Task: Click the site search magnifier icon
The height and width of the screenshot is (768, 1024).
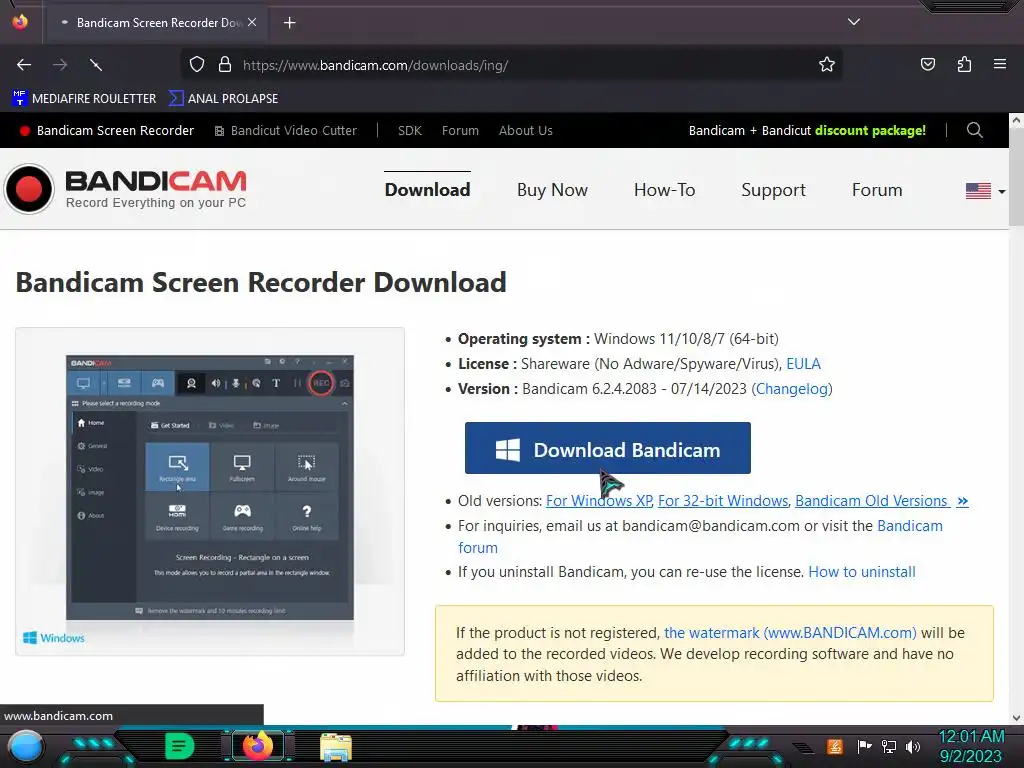Action: click(x=974, y=130)
